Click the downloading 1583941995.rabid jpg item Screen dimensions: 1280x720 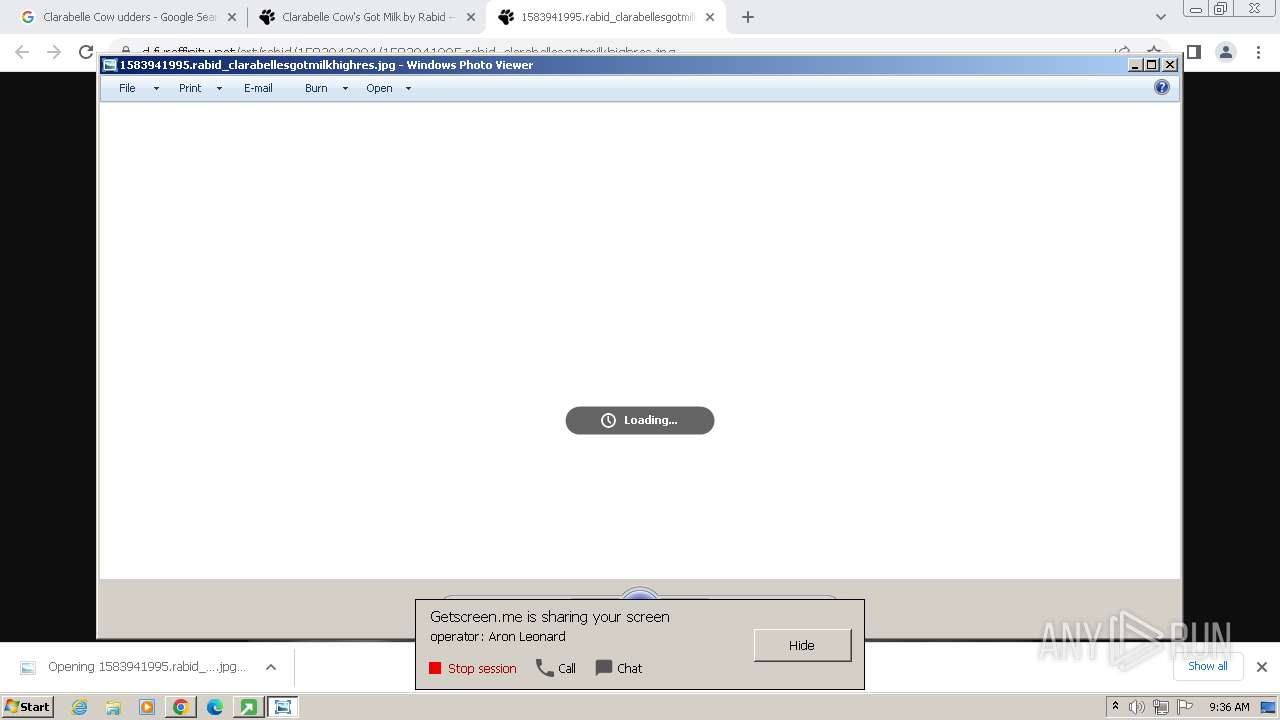tap(134, 667)
